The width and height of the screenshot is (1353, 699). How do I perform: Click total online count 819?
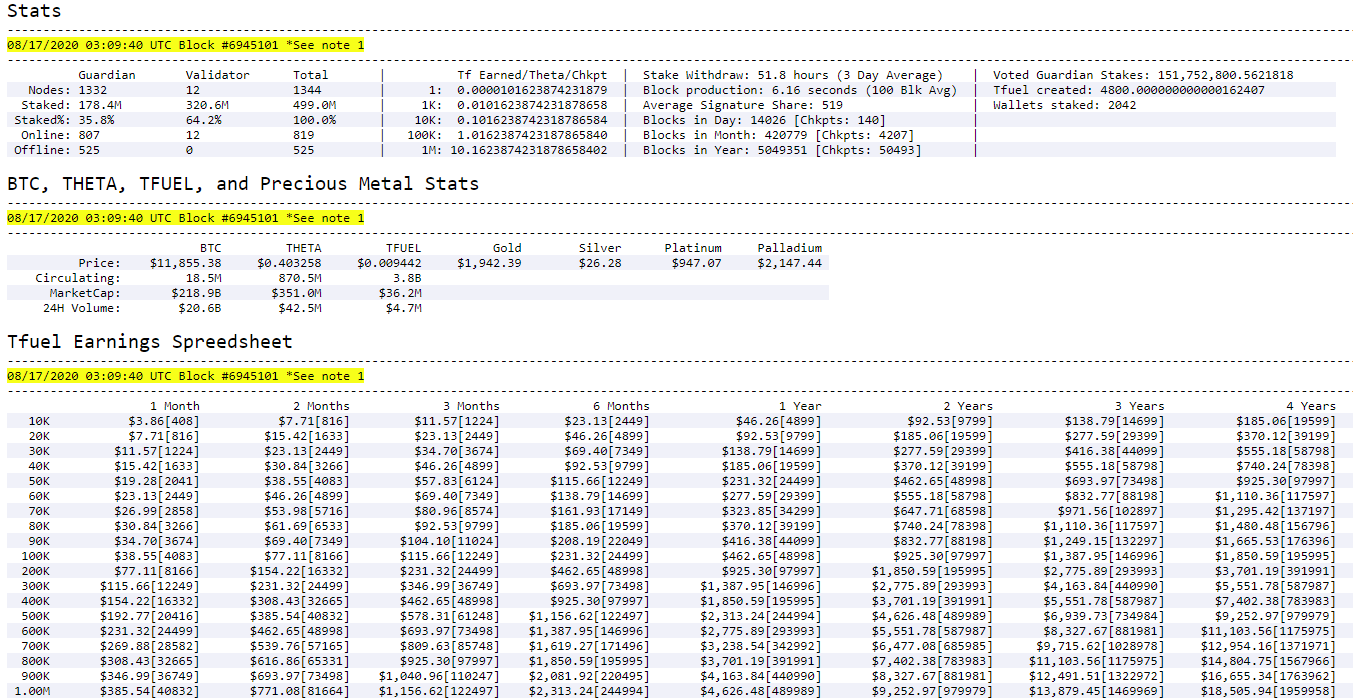point(304,135)
